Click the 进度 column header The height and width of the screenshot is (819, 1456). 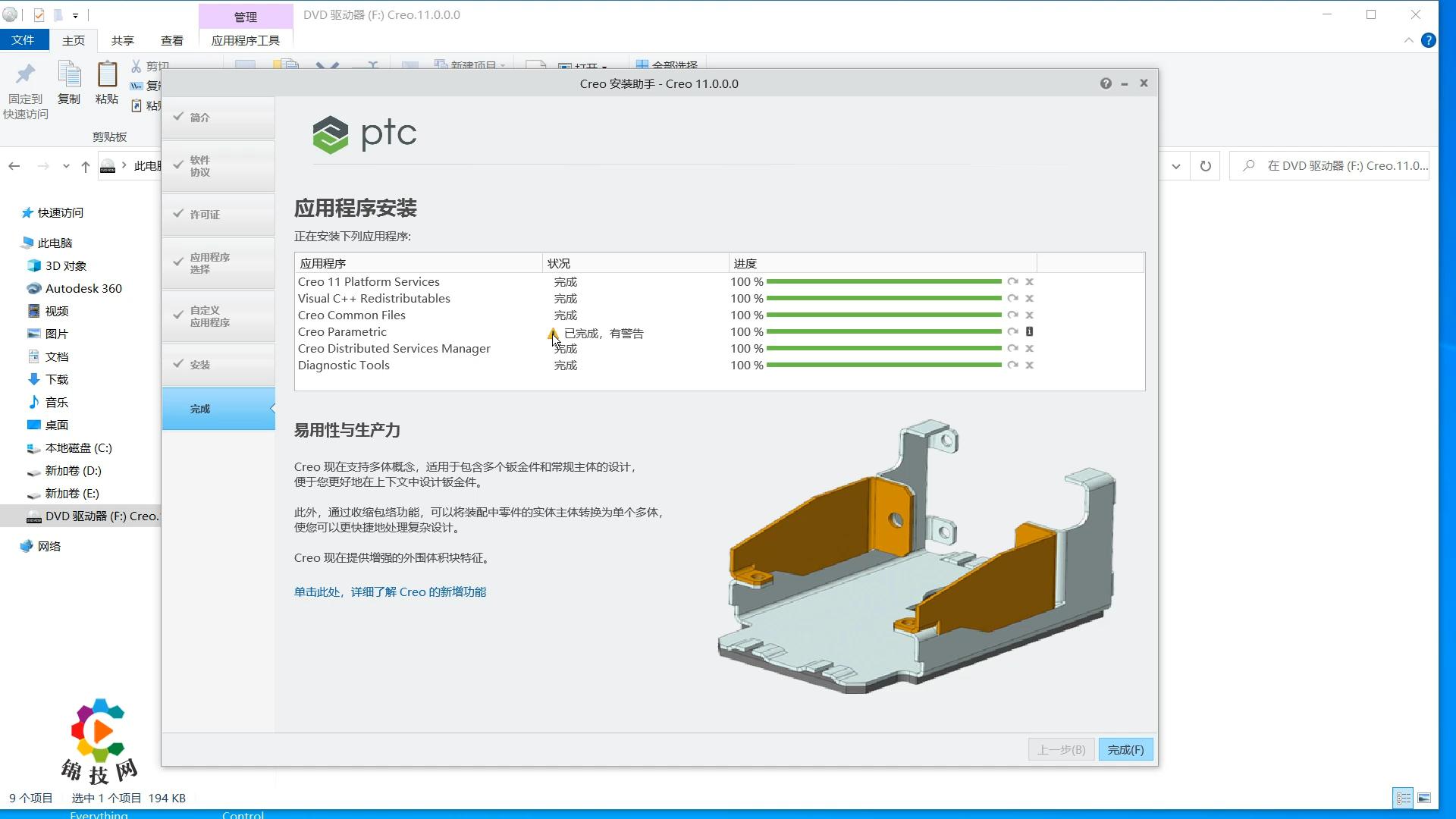[x=883, y=263]
